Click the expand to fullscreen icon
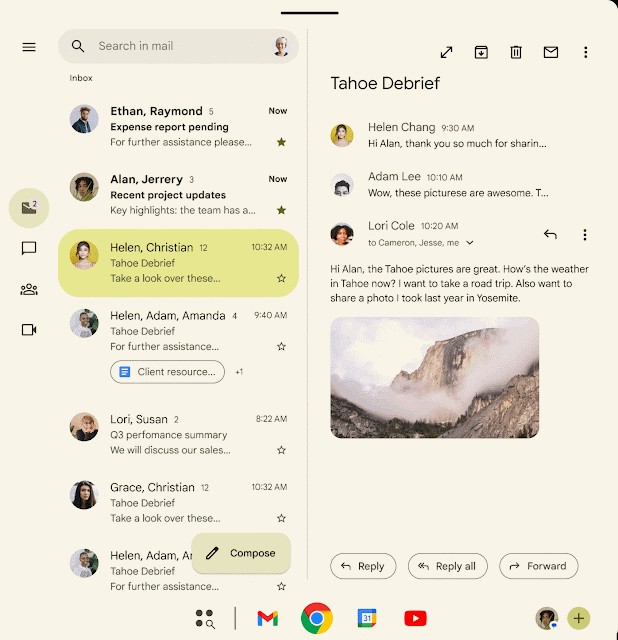Screen dimensions: 618x640 pyautogui.click(x=446, y=52)
